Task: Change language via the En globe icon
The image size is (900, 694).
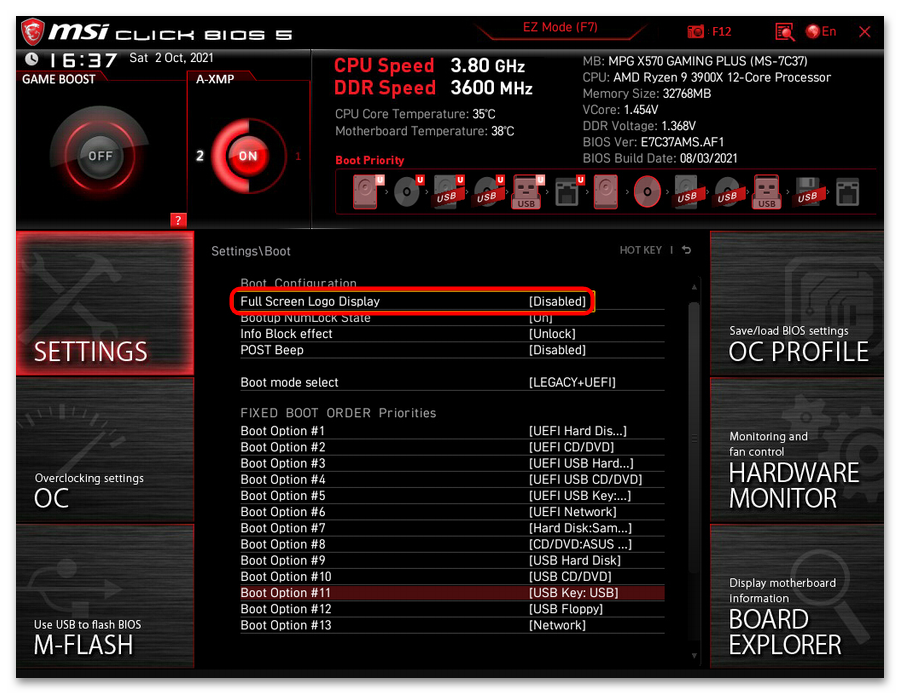Action: [x=821, y=32]
